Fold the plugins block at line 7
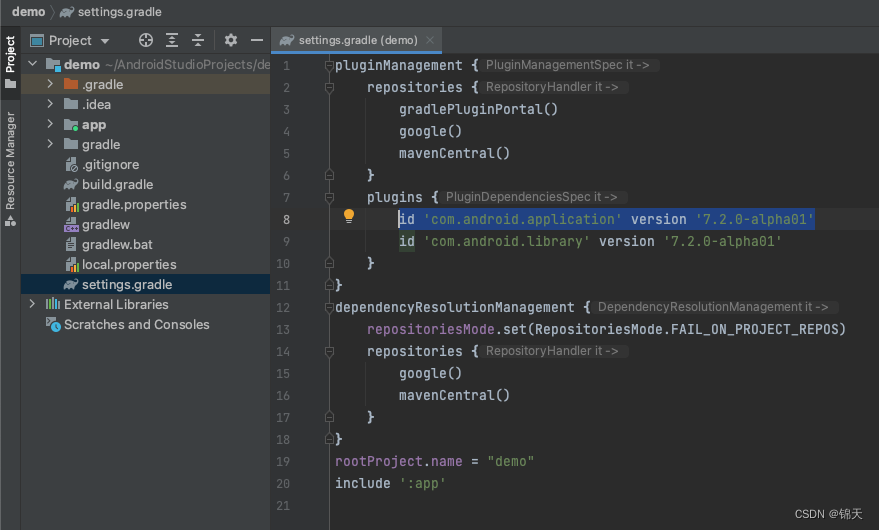879x530 pixels. click(x=329, y=197)
